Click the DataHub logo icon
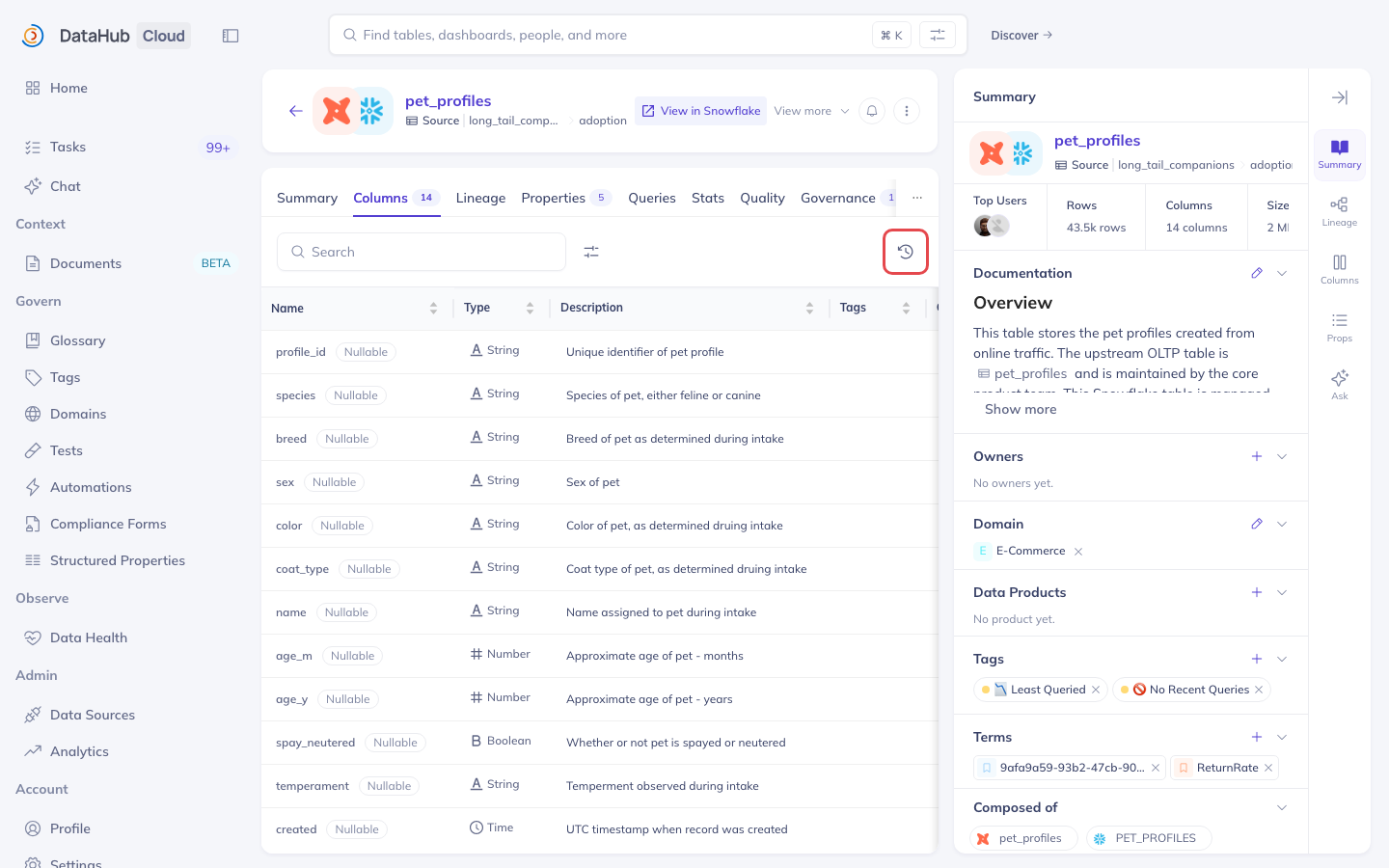The height and width of the screenshot is (868, 1389). pos(33,36)
